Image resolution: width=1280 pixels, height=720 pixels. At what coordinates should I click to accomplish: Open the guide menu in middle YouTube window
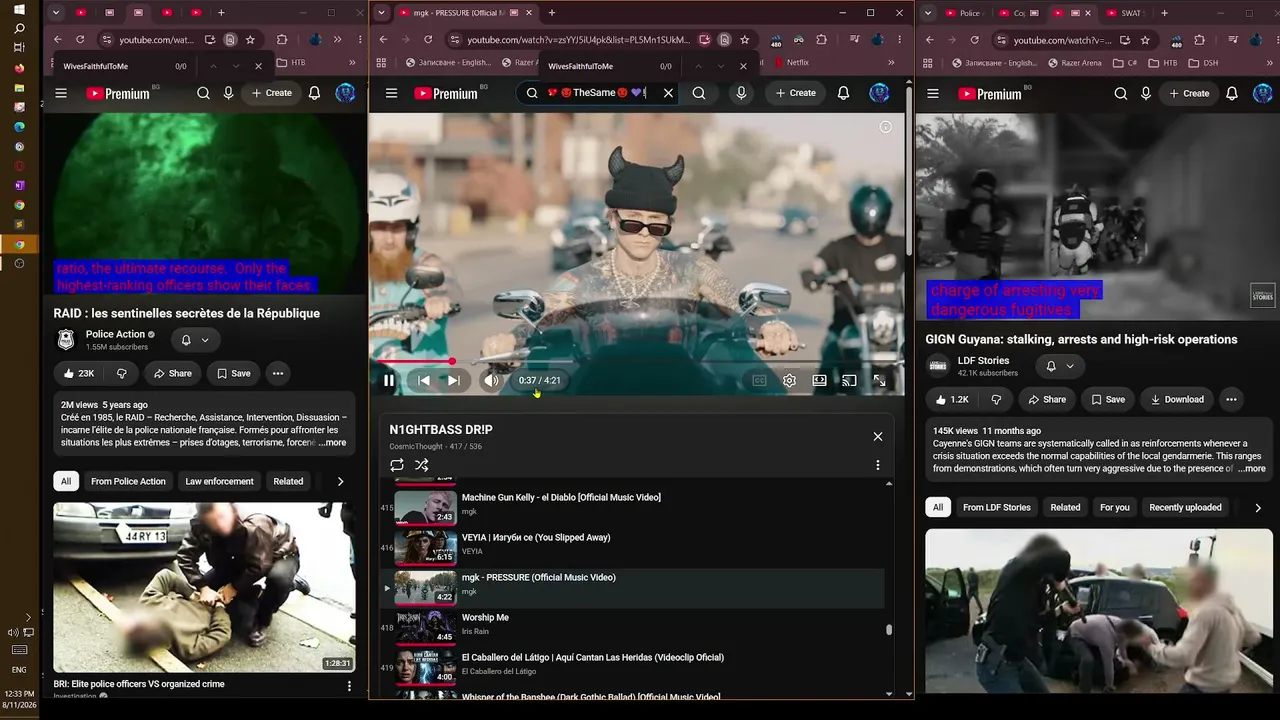pos(391,93)
